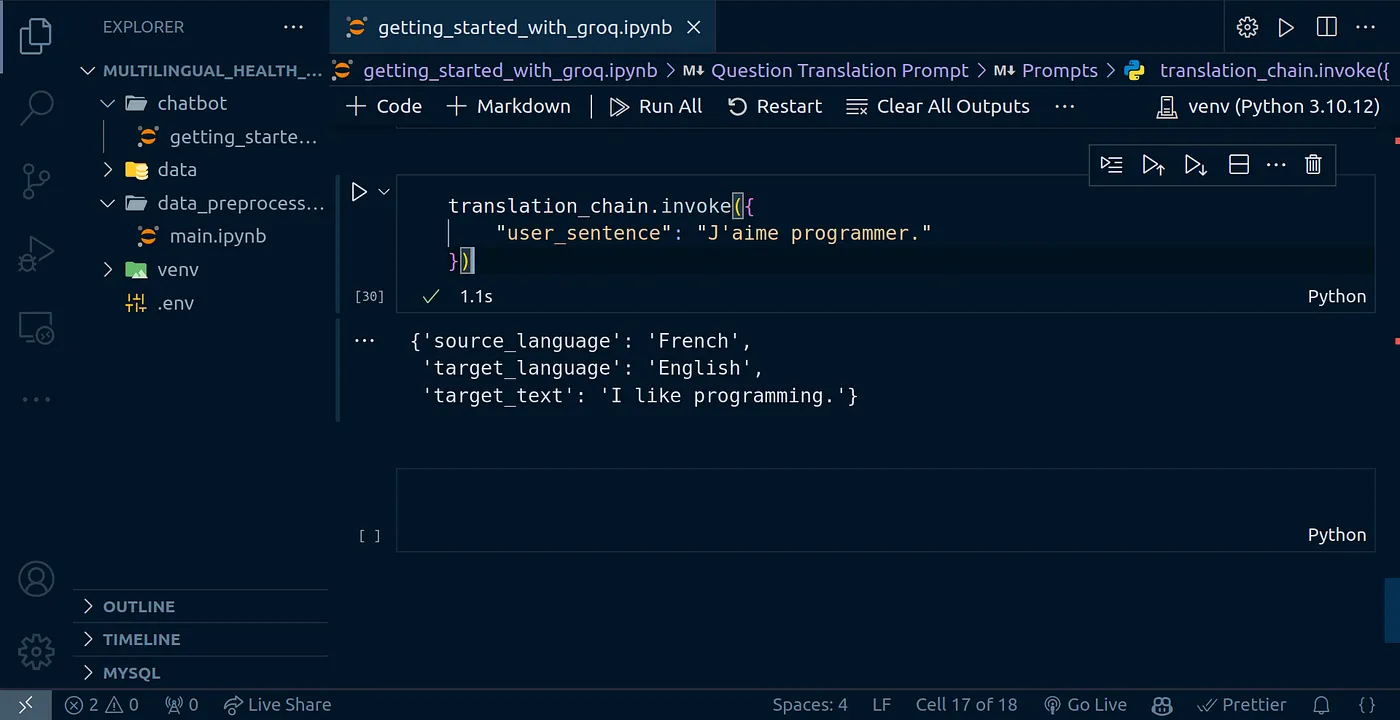Select Question Translation Prompt breadcrumb
Screen dimensions: 1400x720
(x=838, y=71)
